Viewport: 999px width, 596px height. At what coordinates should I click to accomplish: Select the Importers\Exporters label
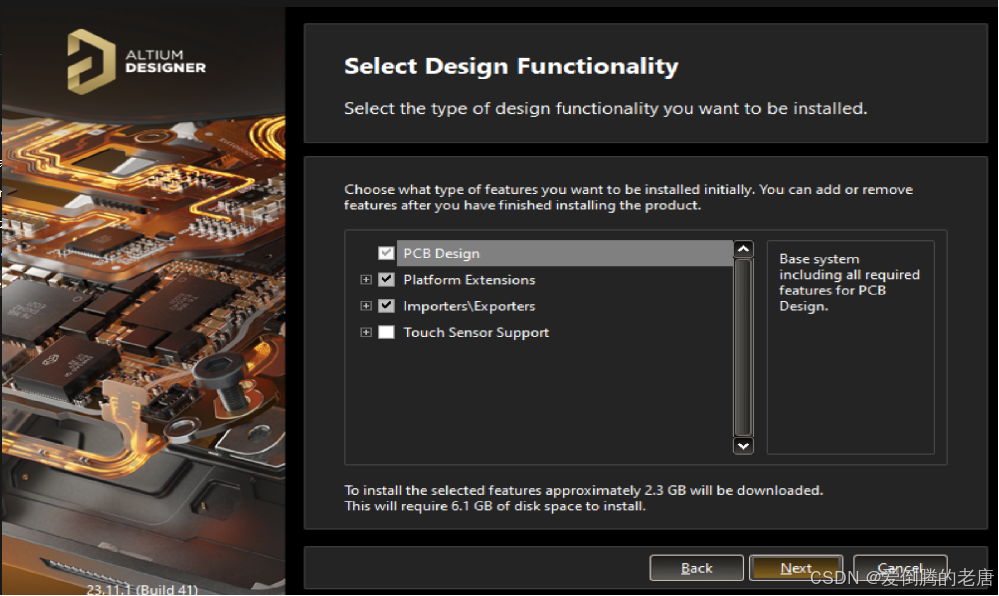point(469,306)
